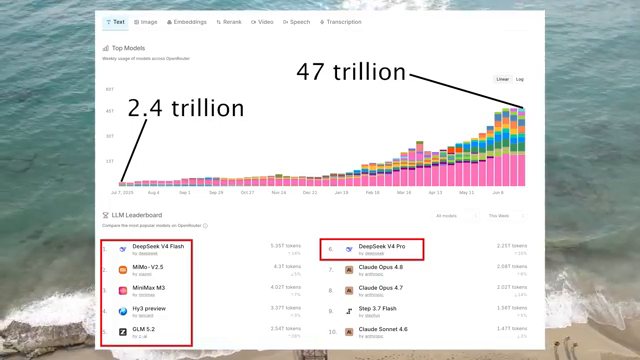Click the Claude Sonnet 4.6 Anthropic icon
This screenshot has width=640, height=360.
(x=349, y=332)
